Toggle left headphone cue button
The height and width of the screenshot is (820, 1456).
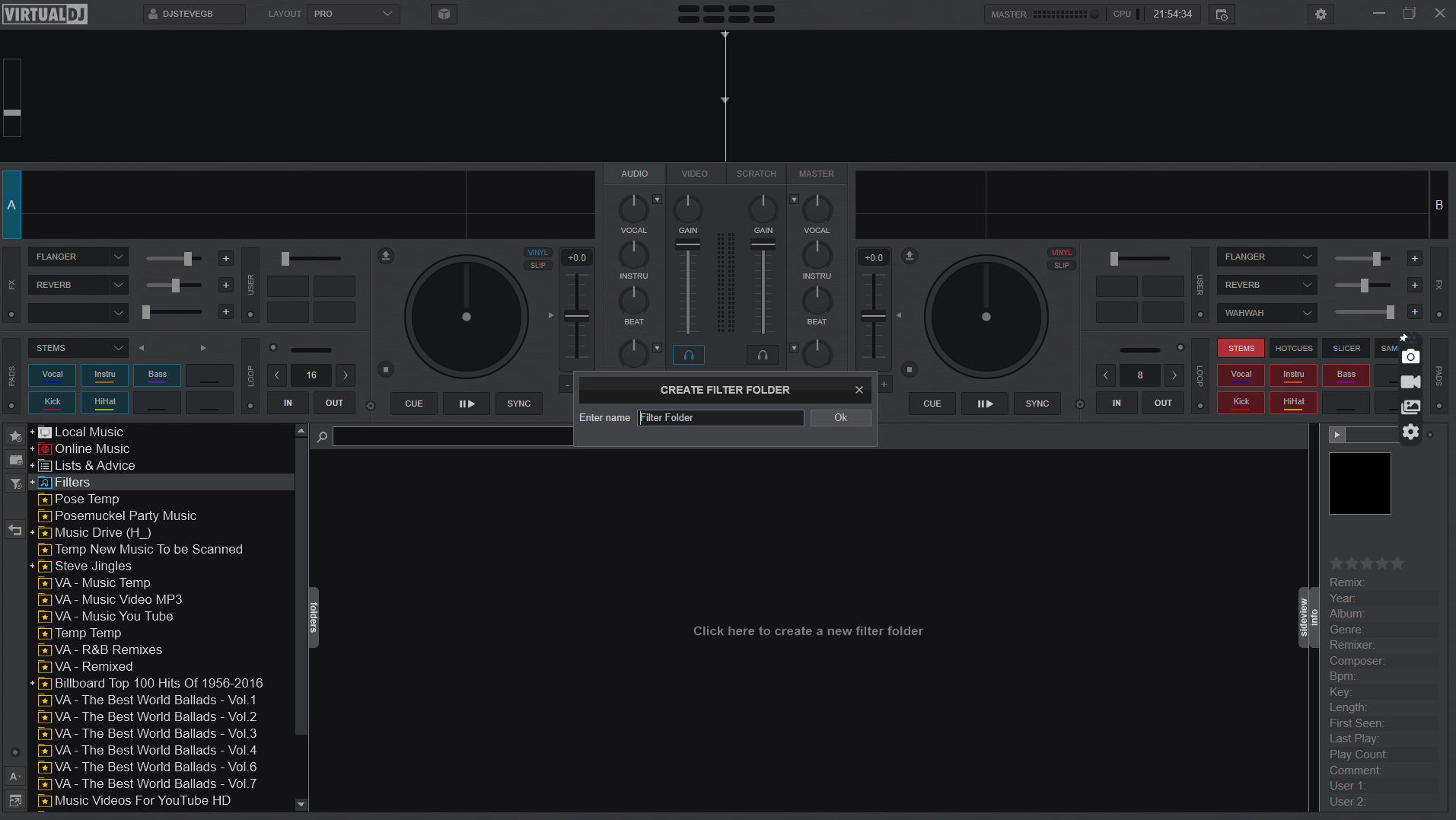point(689,355)
